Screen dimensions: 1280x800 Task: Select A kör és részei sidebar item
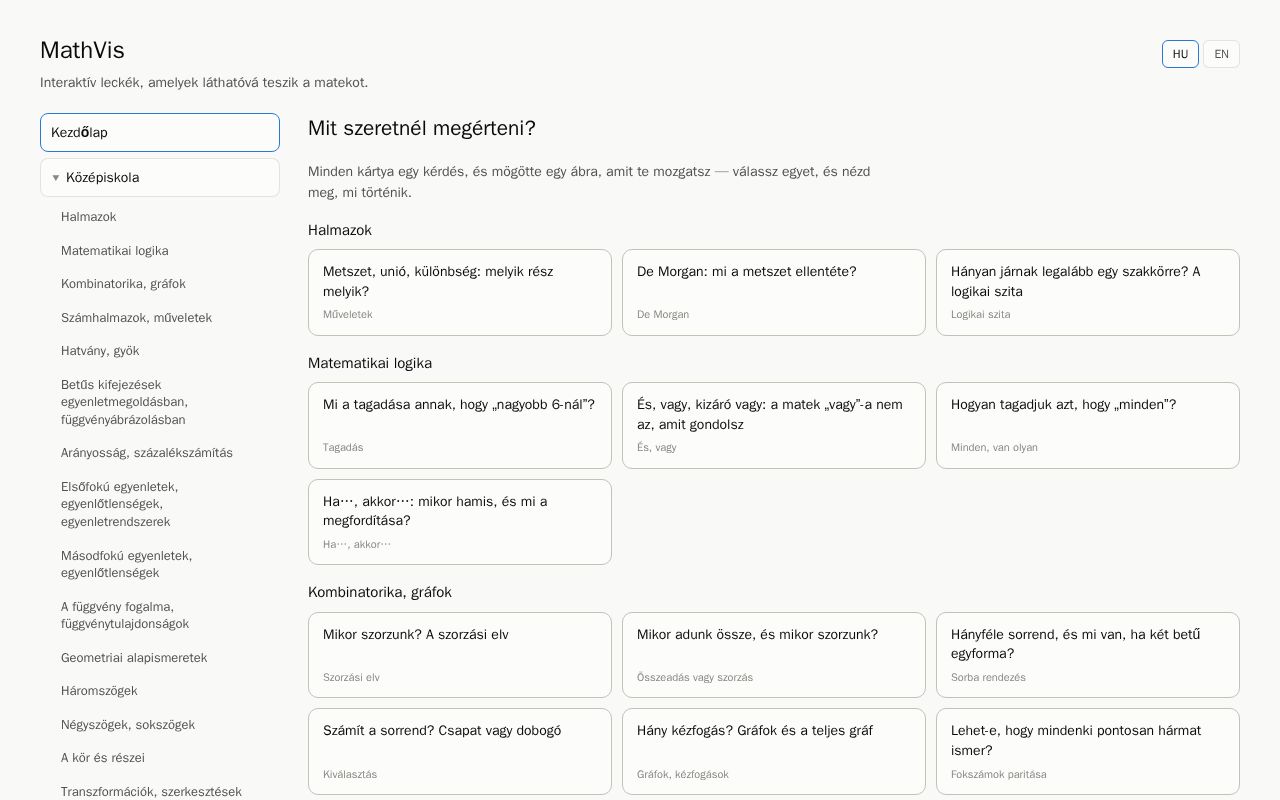point(103,758)
